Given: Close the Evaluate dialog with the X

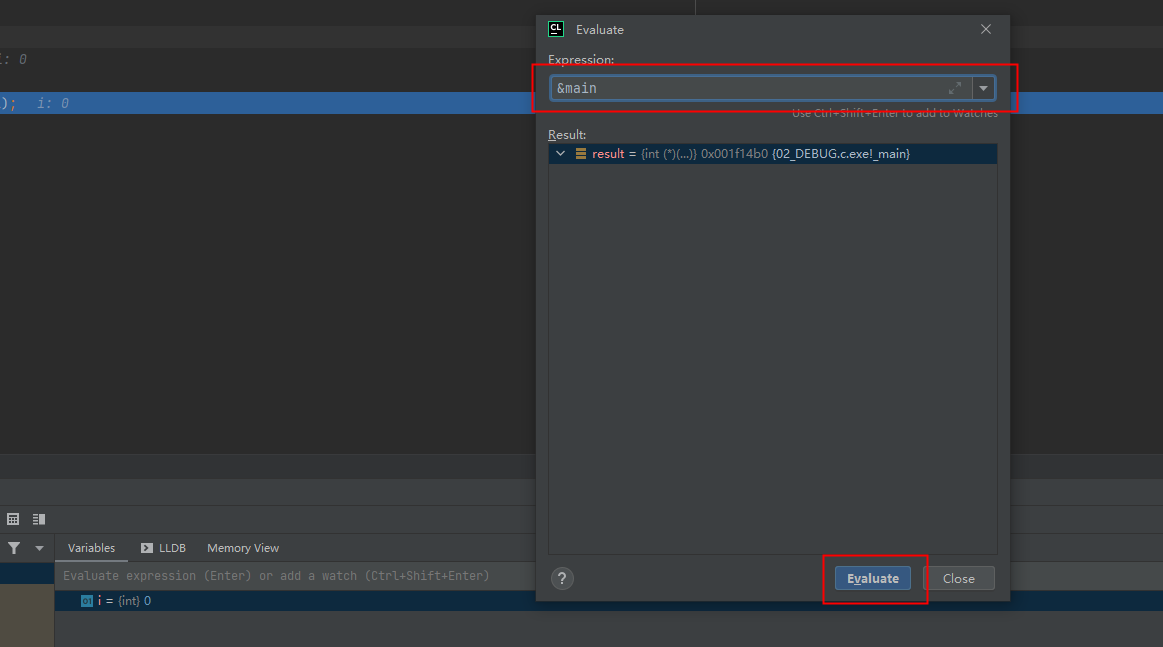Looking at the screenshot, I should [x=986, y=29].
